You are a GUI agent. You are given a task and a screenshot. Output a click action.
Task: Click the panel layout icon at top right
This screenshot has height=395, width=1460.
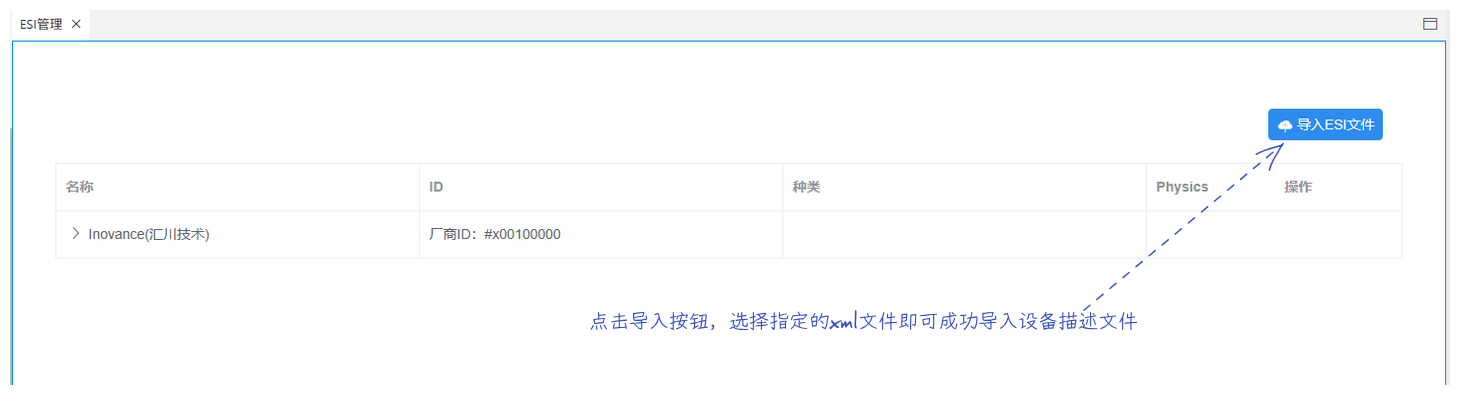(x=1430, y=24)
